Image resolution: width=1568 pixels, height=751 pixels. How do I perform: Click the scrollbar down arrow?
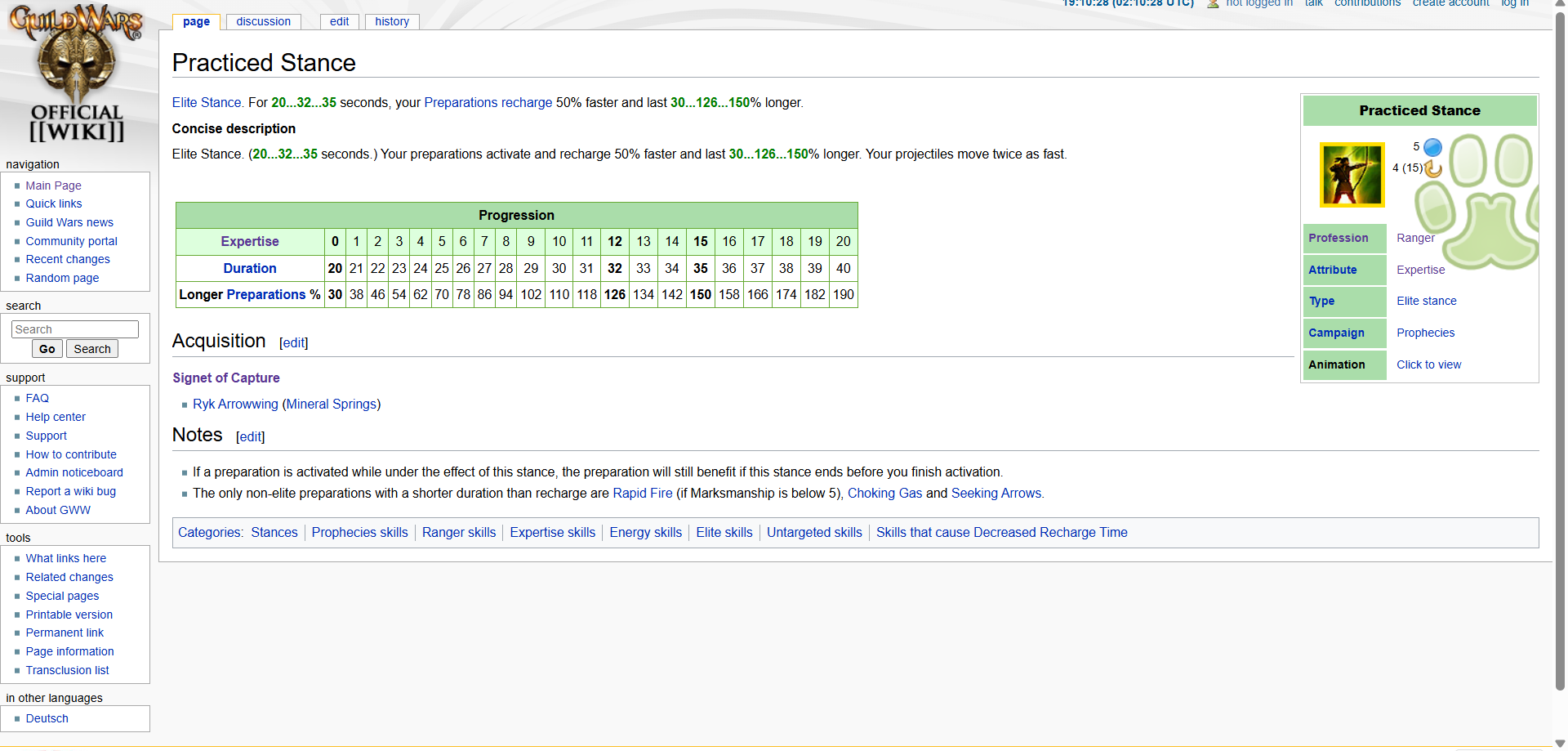coord(1561,743)
